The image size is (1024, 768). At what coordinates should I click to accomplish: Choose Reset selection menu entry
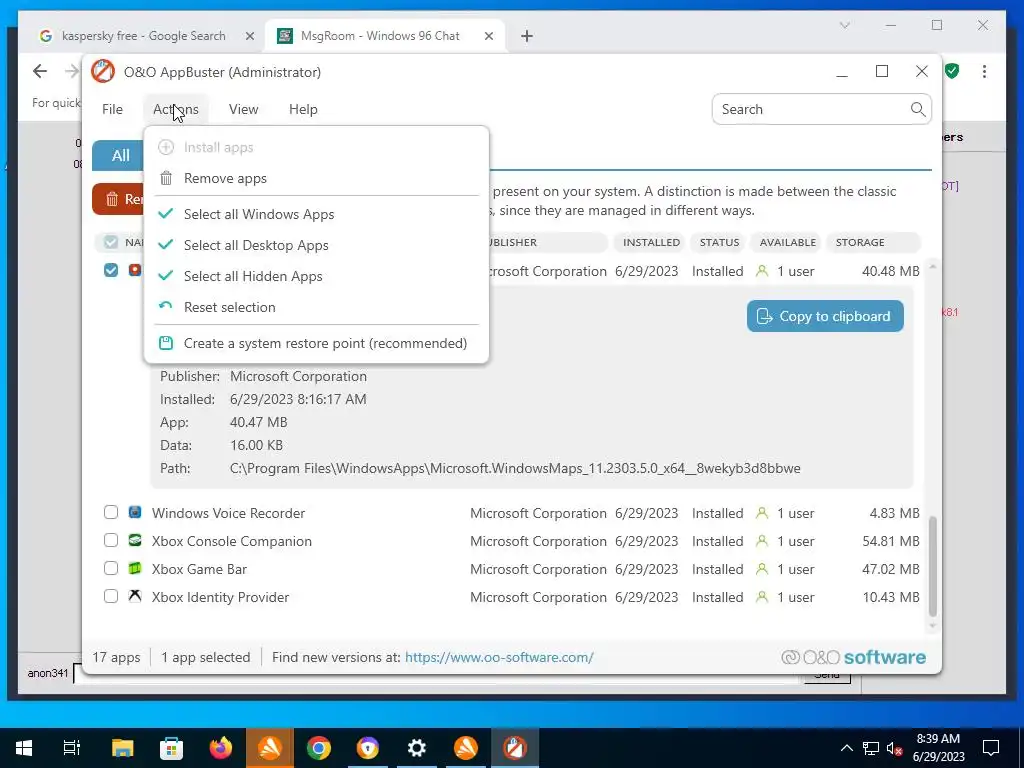tap(316, 307)
